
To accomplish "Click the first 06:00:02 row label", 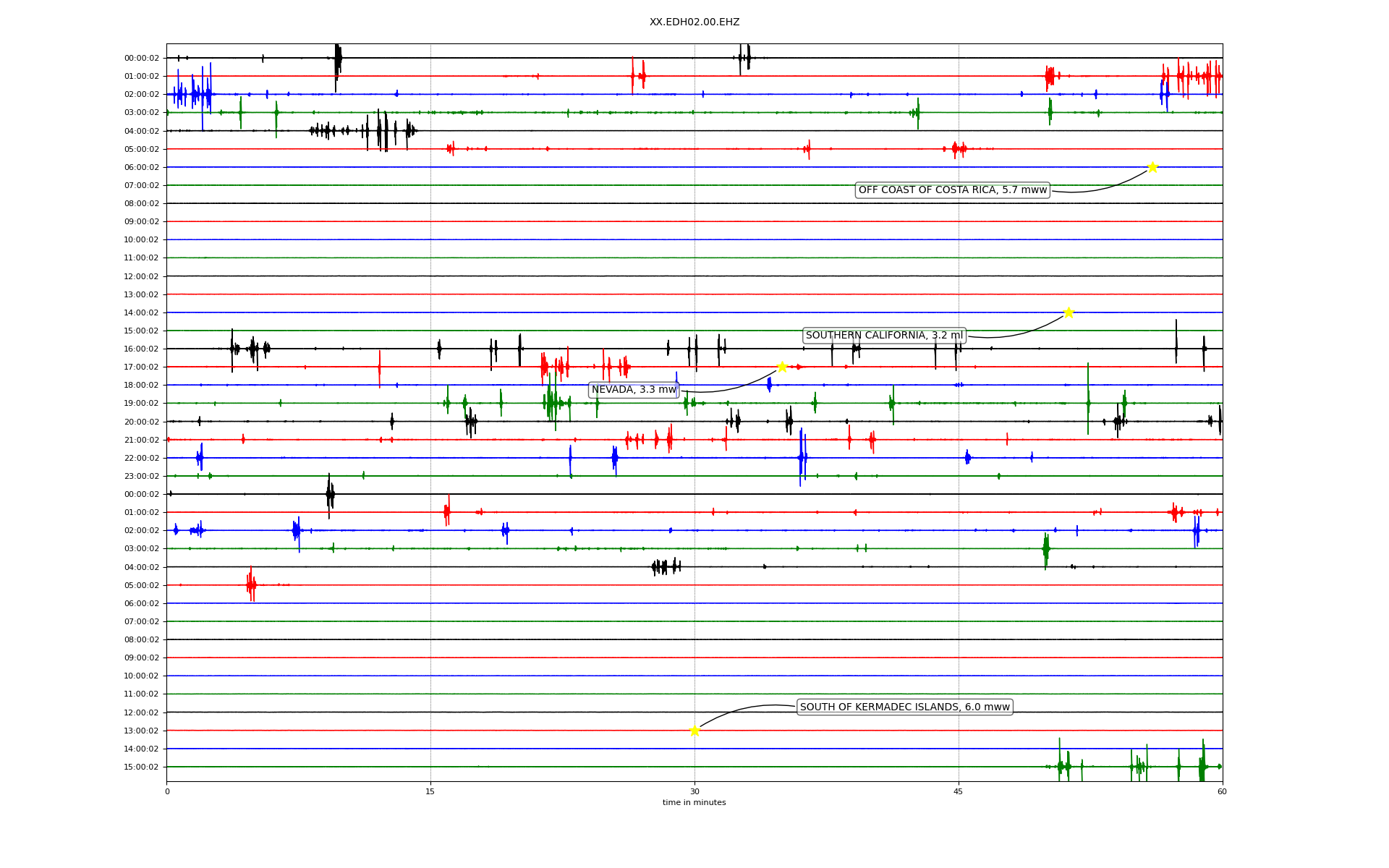I will [x=142, y=167].
